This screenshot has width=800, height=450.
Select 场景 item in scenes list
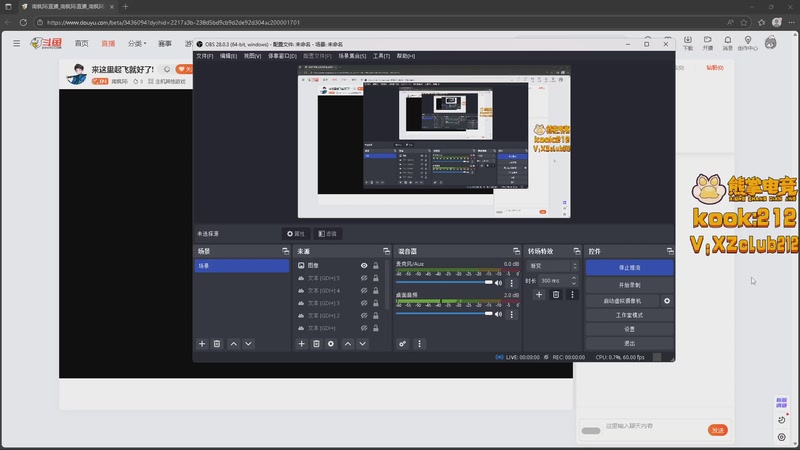[x=242, y=266]
